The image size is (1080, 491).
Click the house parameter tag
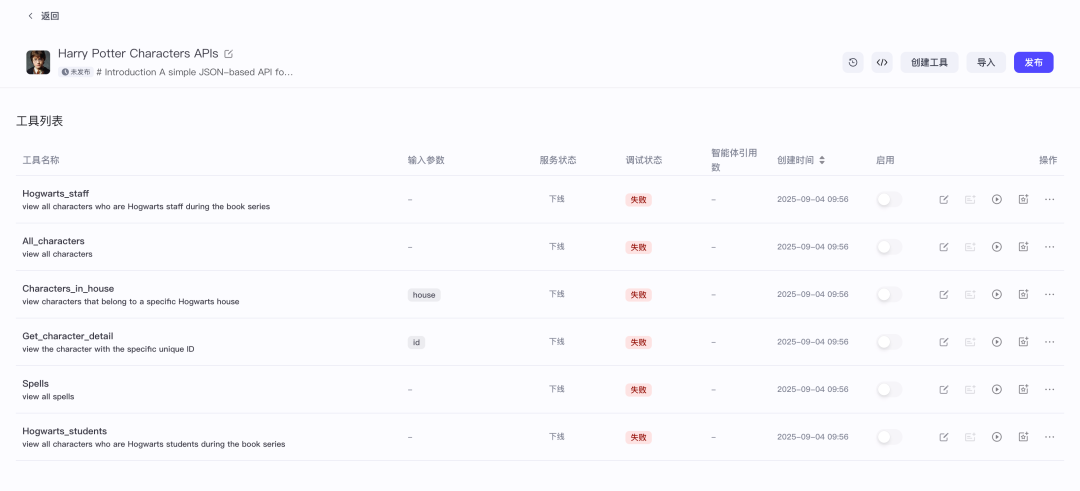pos(424,295)
